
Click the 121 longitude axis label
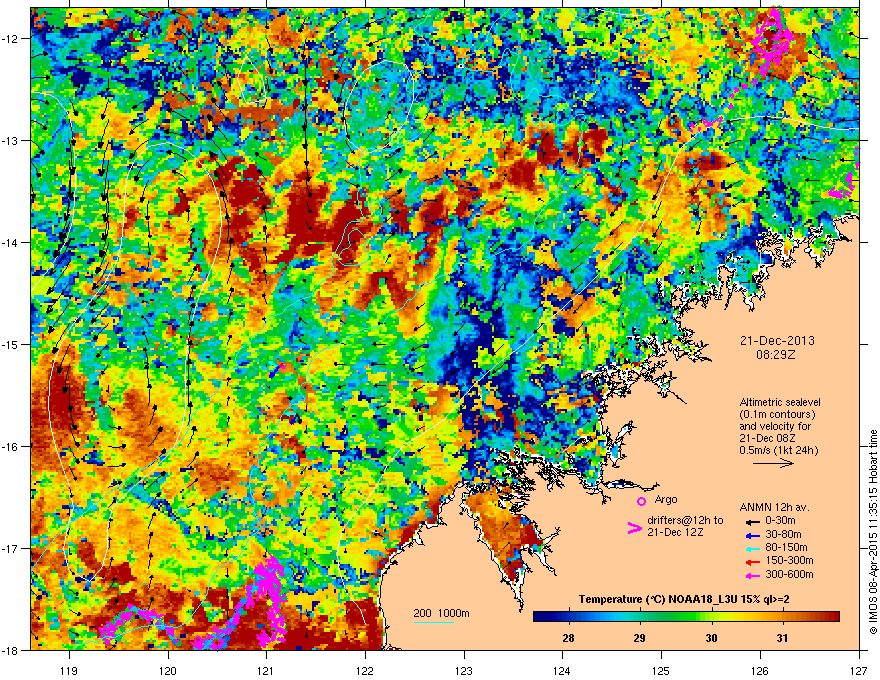pyautogui.click(x=266, y=670)
